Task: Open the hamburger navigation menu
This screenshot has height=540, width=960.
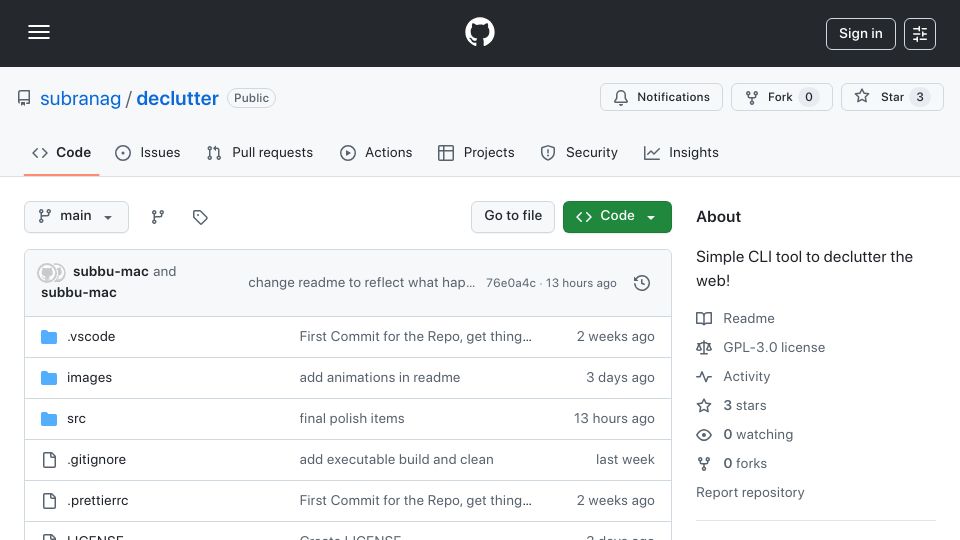Action: click(39, 32)
